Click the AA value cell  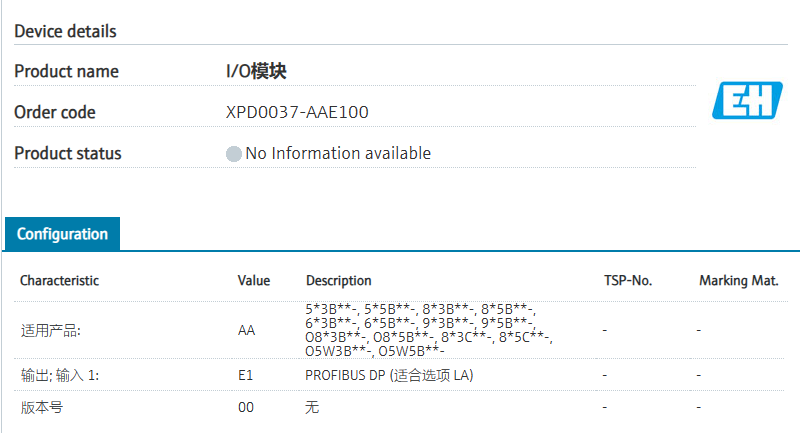point(246,330)
